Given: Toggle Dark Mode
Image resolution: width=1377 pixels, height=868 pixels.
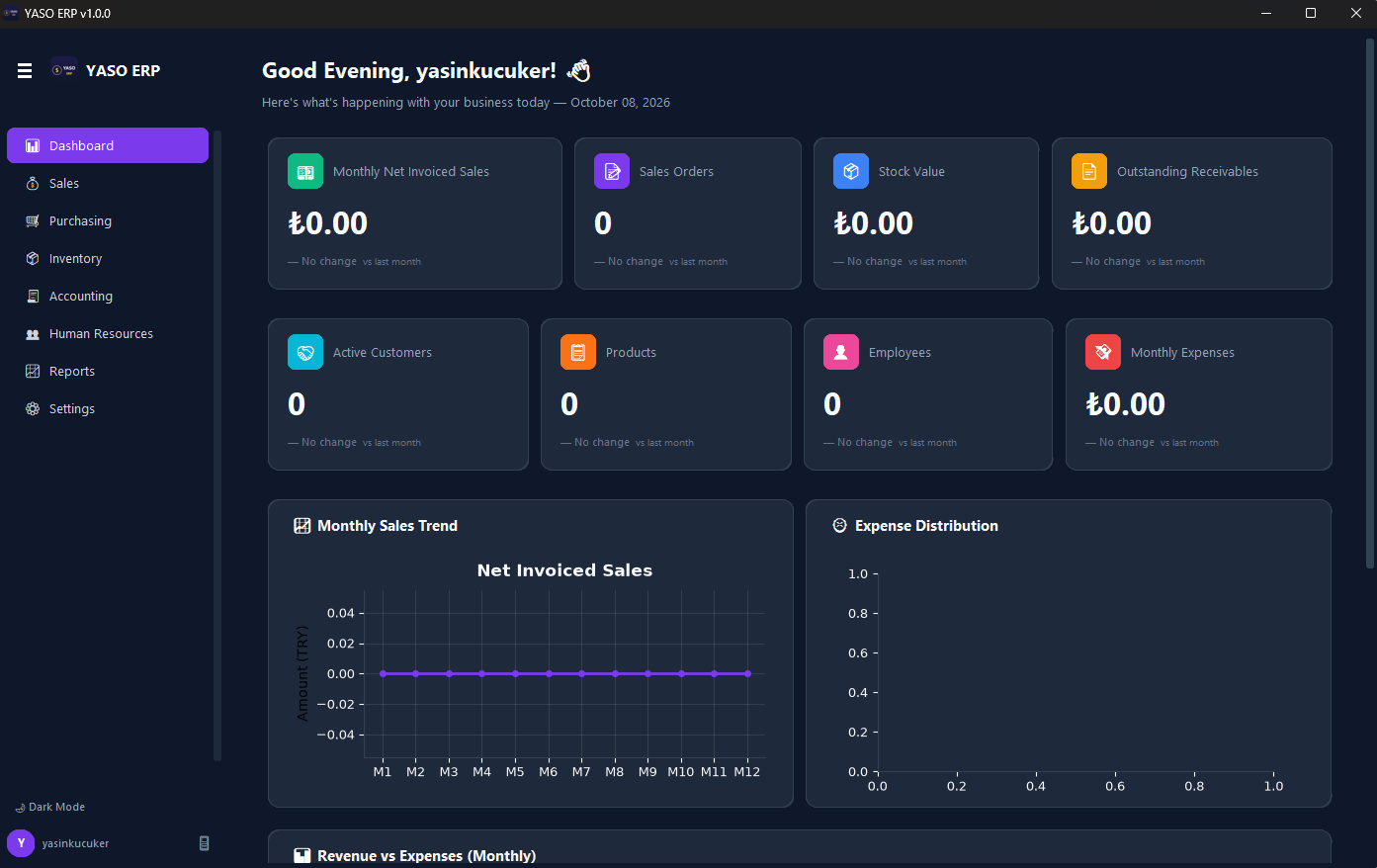Looking at the screenshot, I should coord(50,807).
